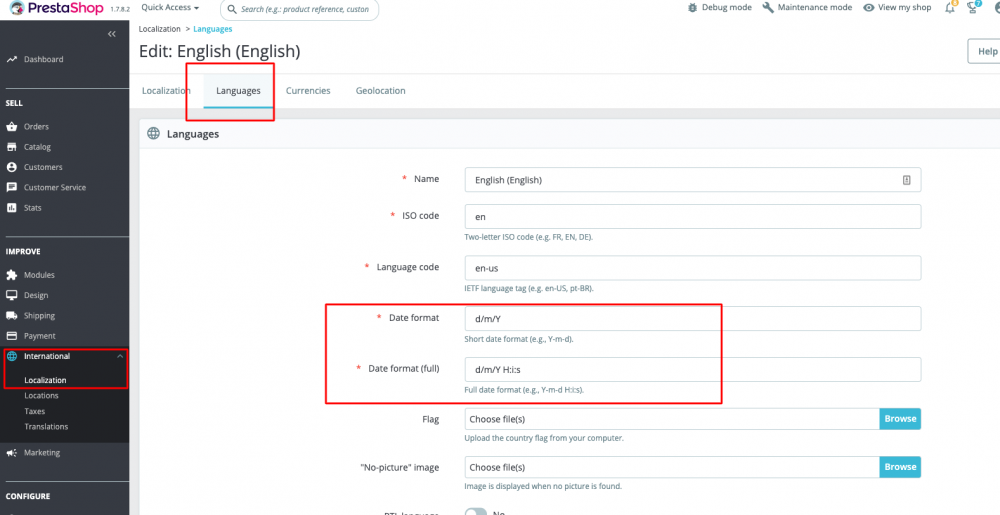Image resolution: width=1000 pixels, height=515 pixels.
Task: Click Languages breadcrumb link
Action: click(212, 29)
